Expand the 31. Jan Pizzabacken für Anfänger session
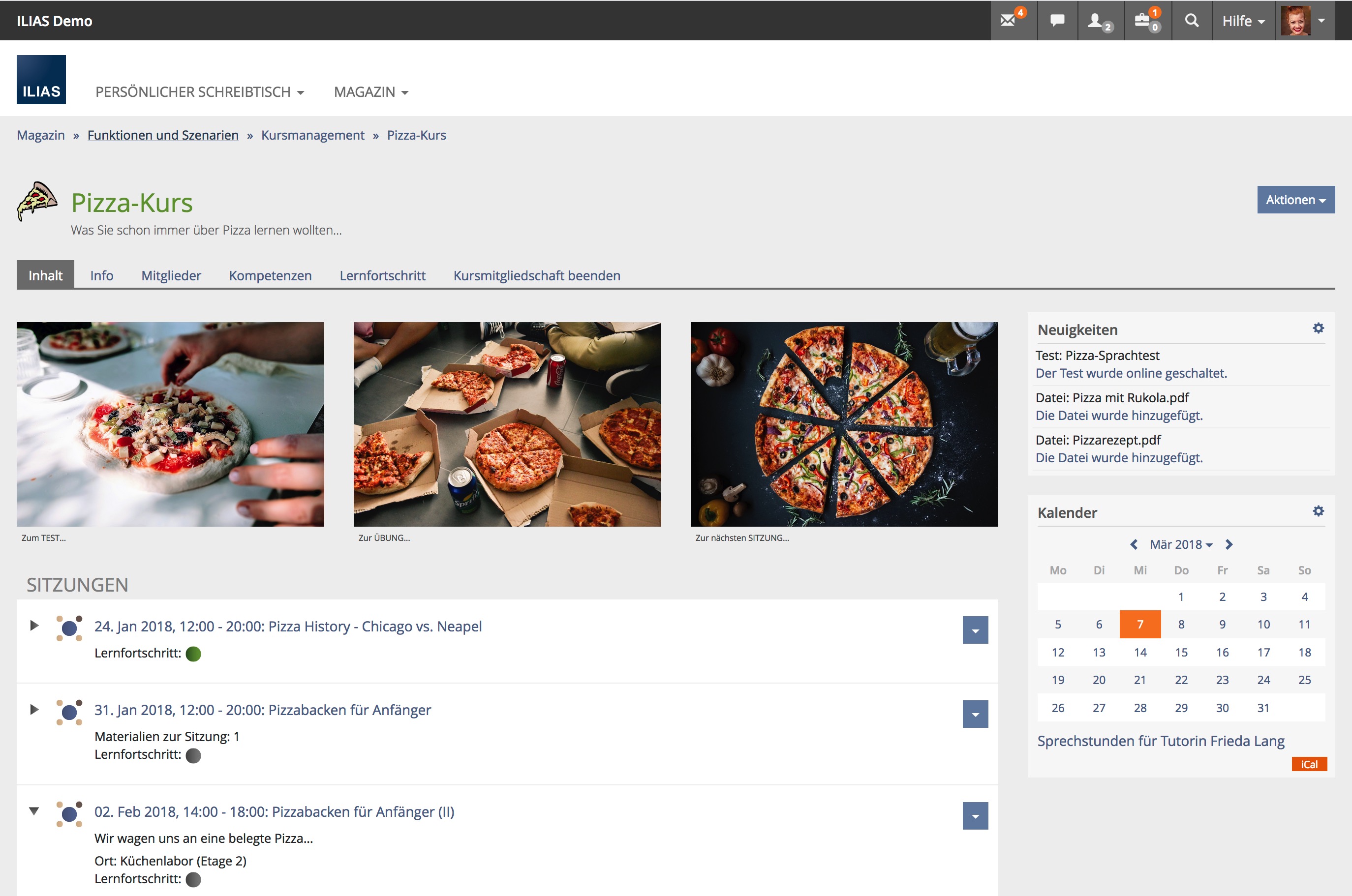1352x896 pixels. [34, 709]
